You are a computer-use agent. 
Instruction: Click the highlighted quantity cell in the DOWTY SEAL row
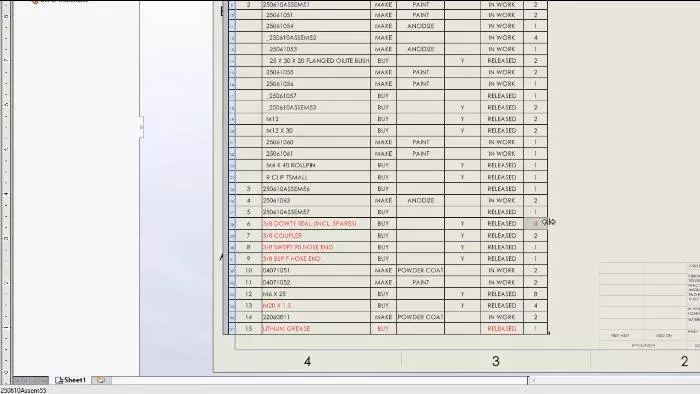pos(535,224)
